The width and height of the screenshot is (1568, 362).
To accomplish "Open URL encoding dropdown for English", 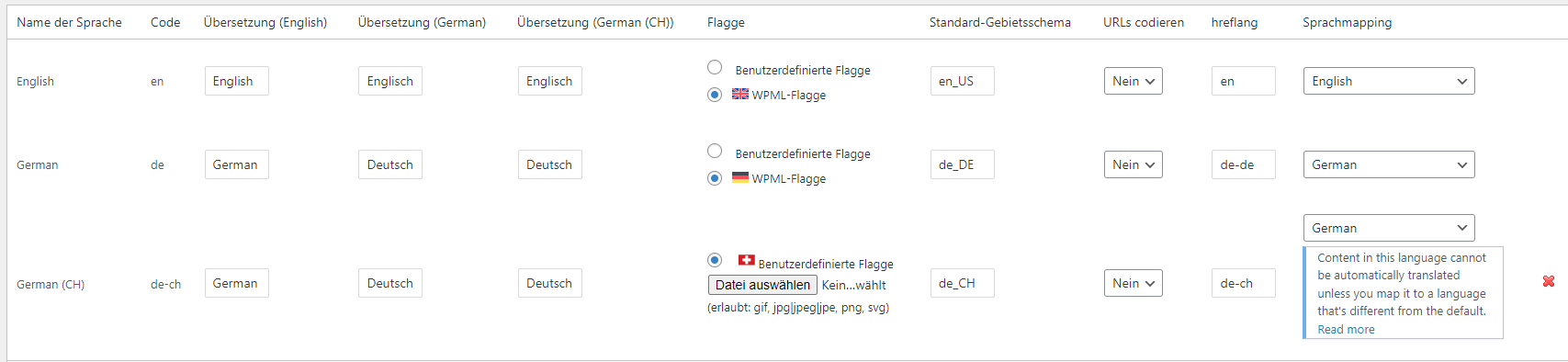I will pos(1134,81).
